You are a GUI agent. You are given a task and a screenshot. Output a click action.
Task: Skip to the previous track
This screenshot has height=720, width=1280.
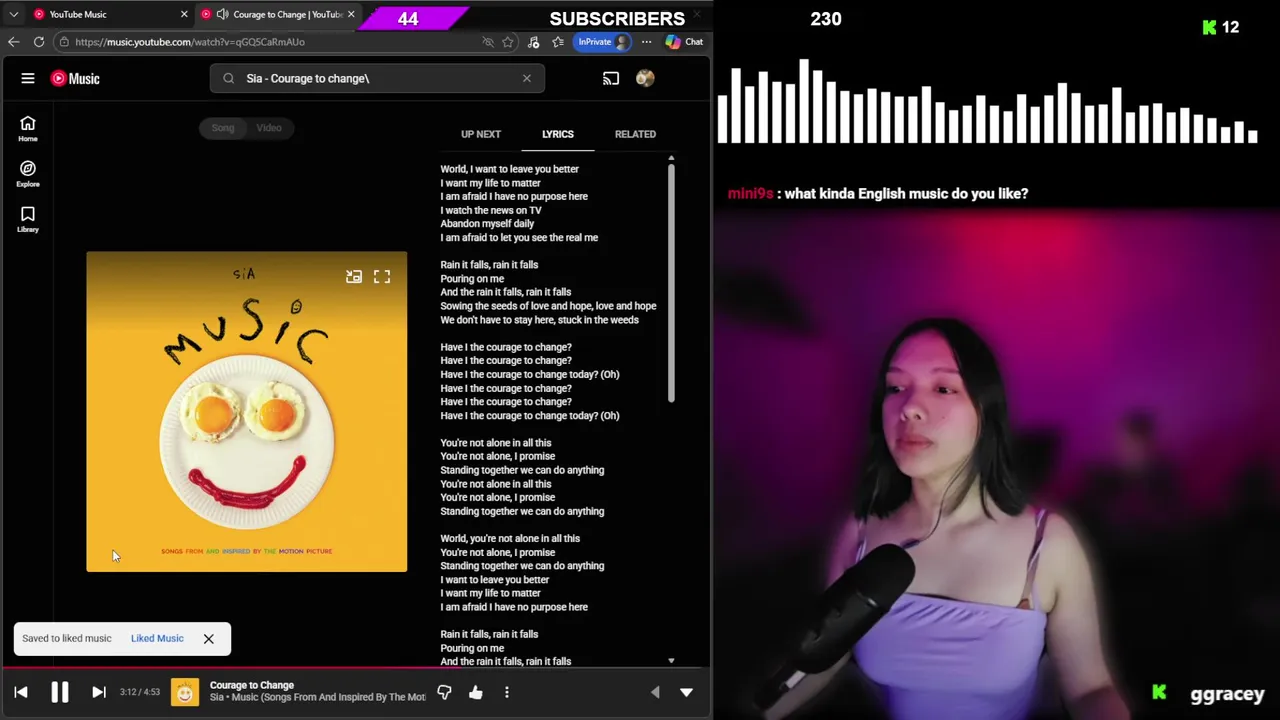pyautogui.click(x=21, y=692)
